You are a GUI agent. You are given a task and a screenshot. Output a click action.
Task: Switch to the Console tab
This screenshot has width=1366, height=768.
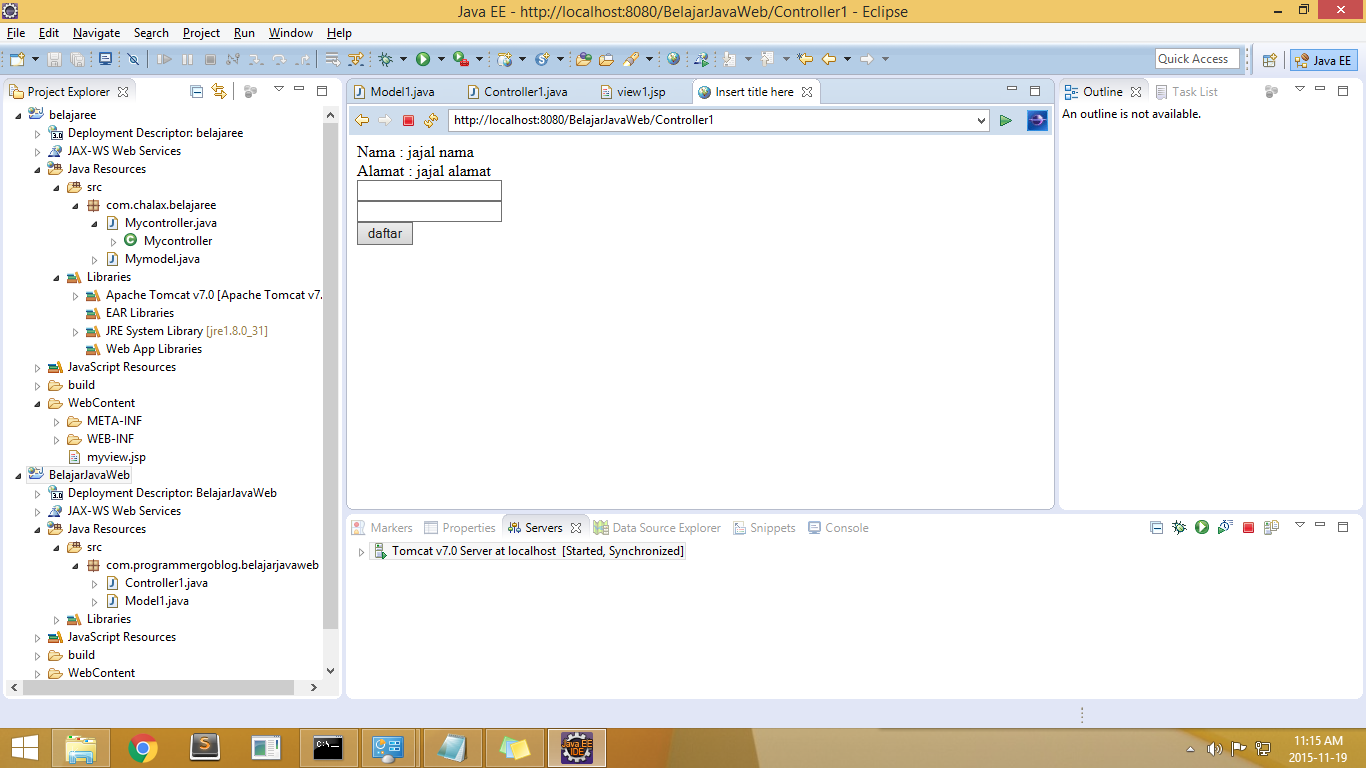pyautogui.click(x=838, y=528)
